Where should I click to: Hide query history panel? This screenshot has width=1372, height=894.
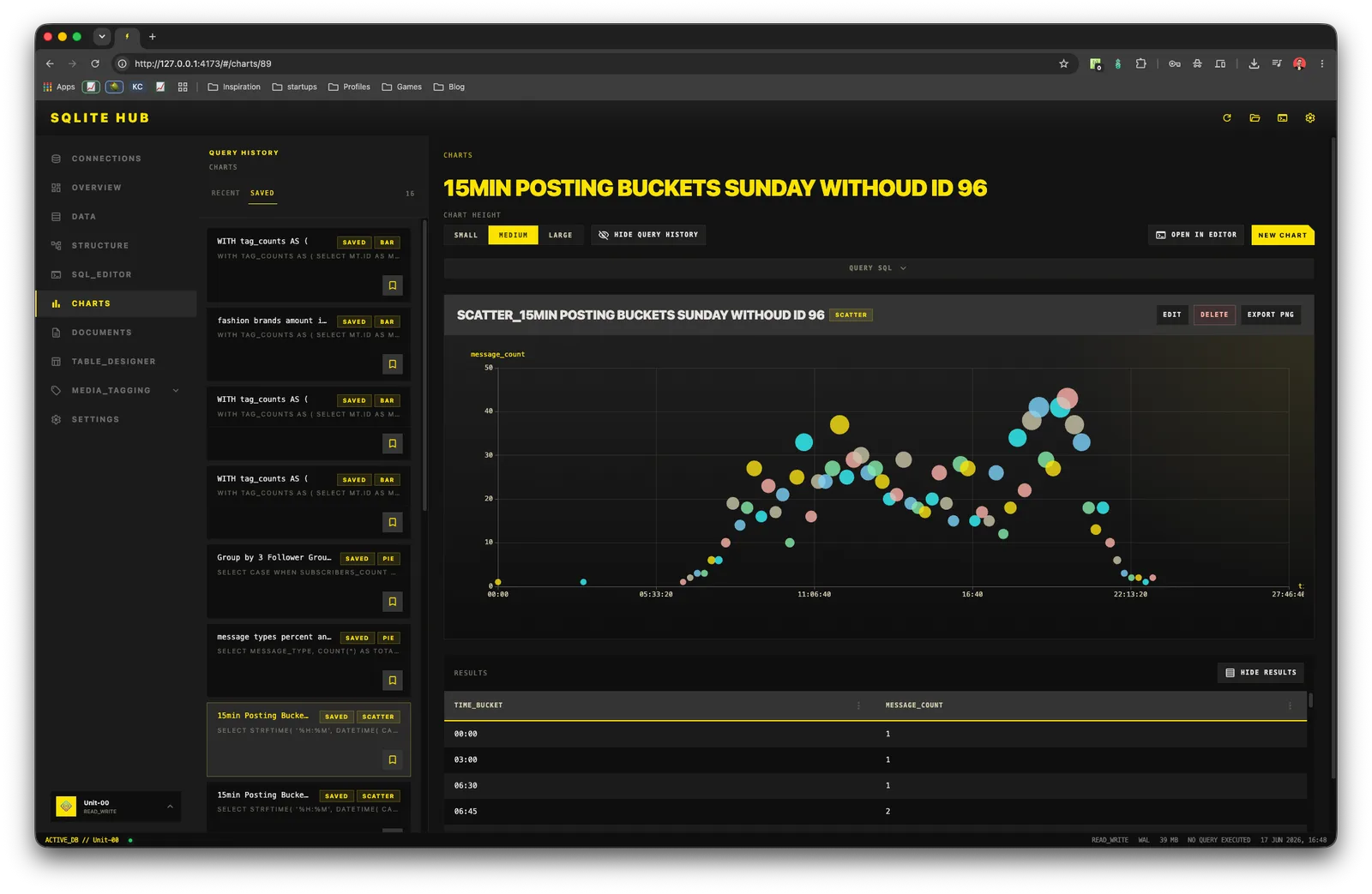click(x=648, y=235)
